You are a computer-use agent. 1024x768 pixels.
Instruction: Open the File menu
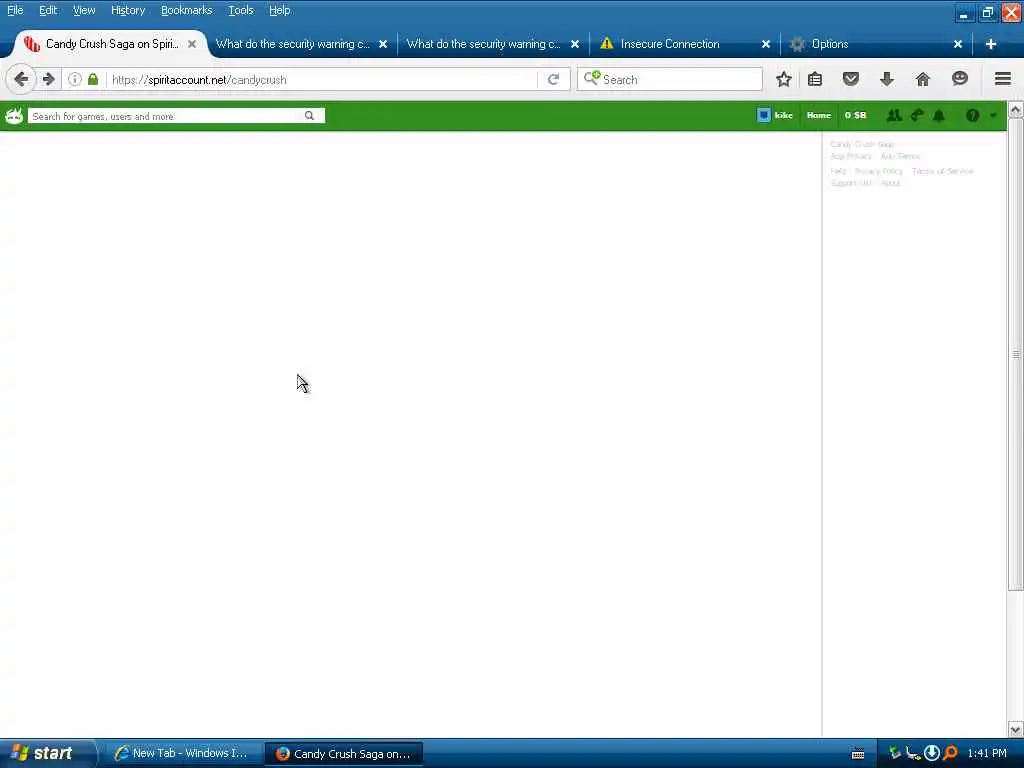(x=15, y=10)
